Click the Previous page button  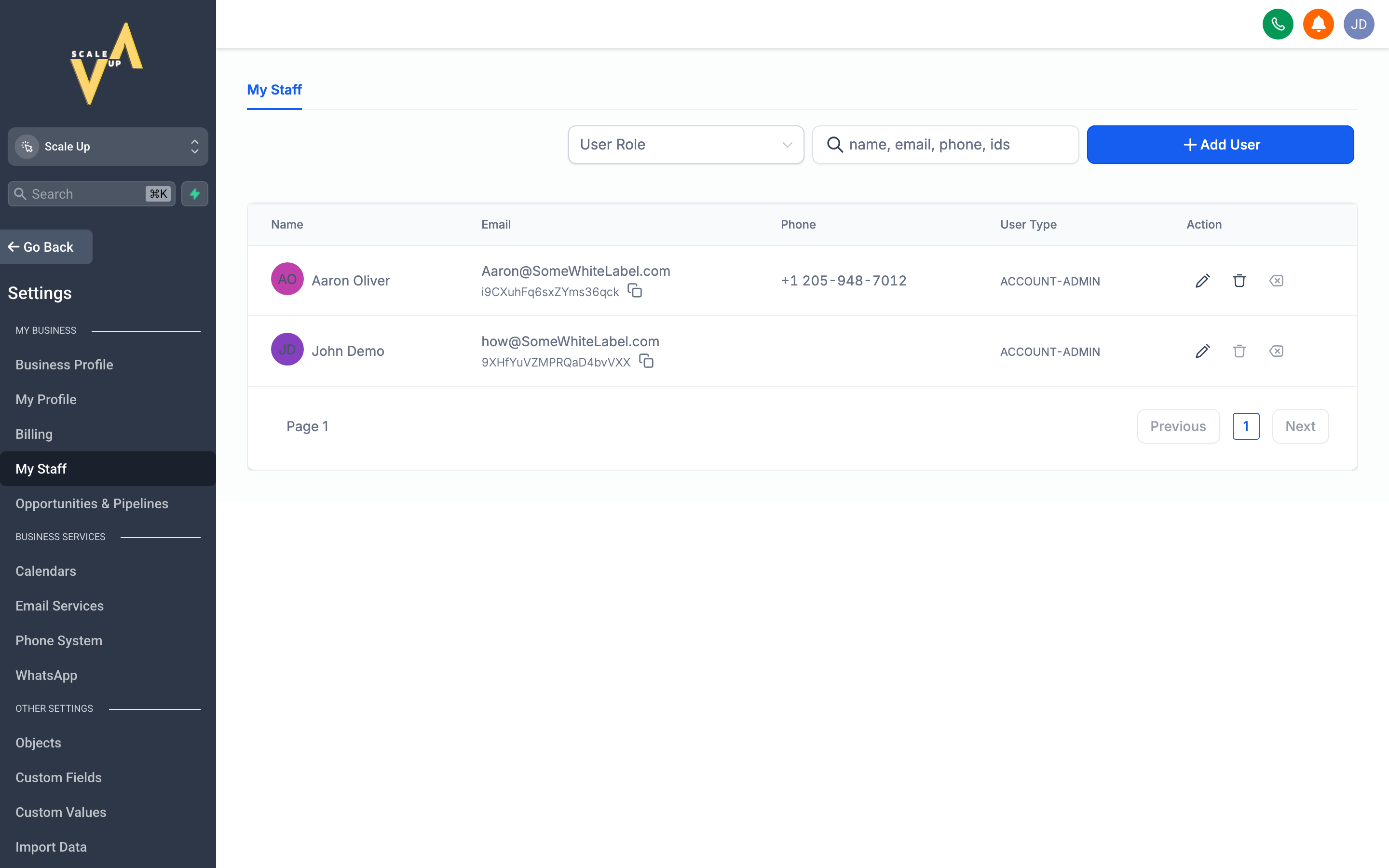pyautogui.click(x=1178, y=426)
